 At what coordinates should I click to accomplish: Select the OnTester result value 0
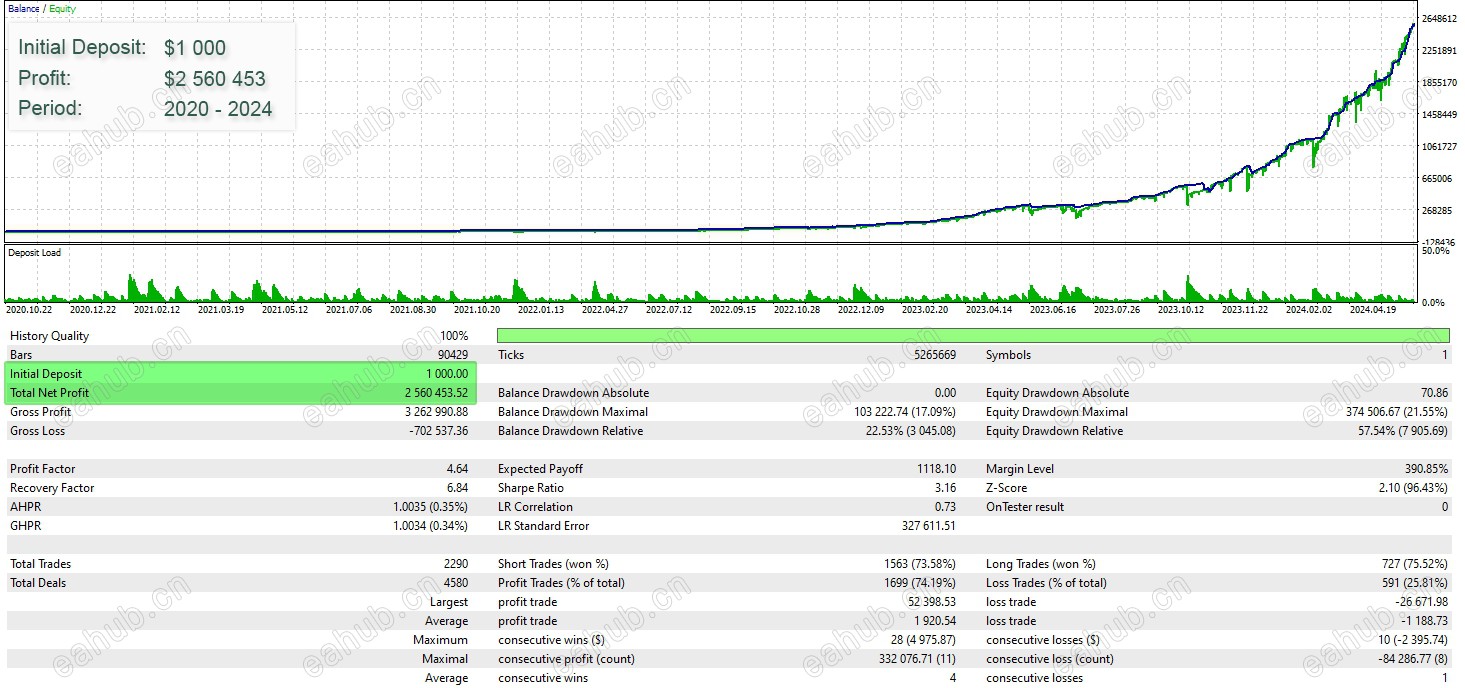point(1445,507)
